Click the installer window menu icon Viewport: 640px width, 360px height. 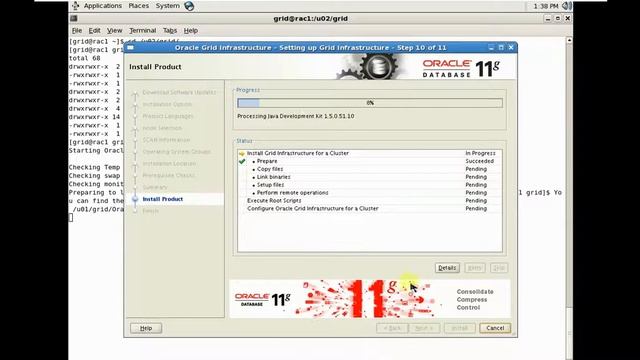pos(130,47)
